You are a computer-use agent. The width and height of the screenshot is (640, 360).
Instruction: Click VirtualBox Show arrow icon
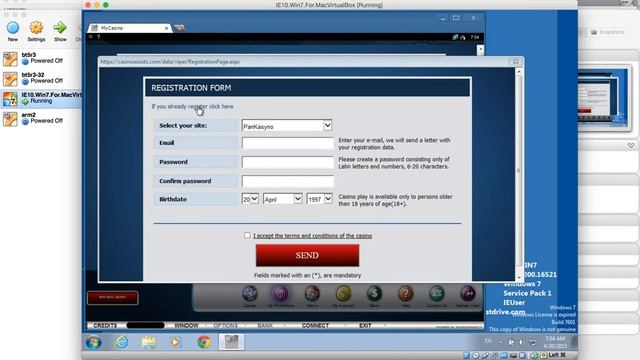tap(60, 32)
